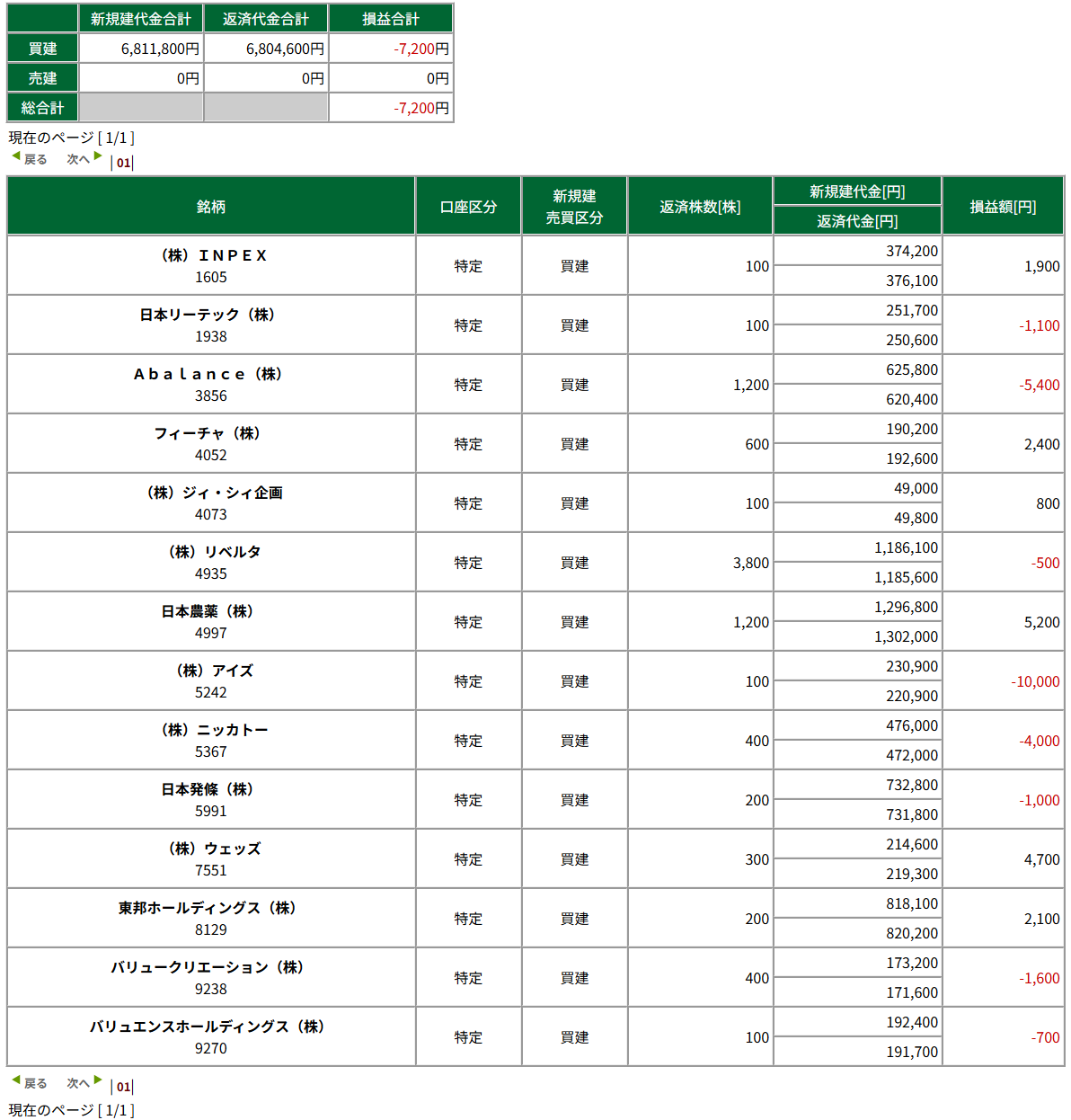Click the top green next arrow icon
Image resolution: width=1071 pixels, height=1120 pixels.
[x=98, y=156]
